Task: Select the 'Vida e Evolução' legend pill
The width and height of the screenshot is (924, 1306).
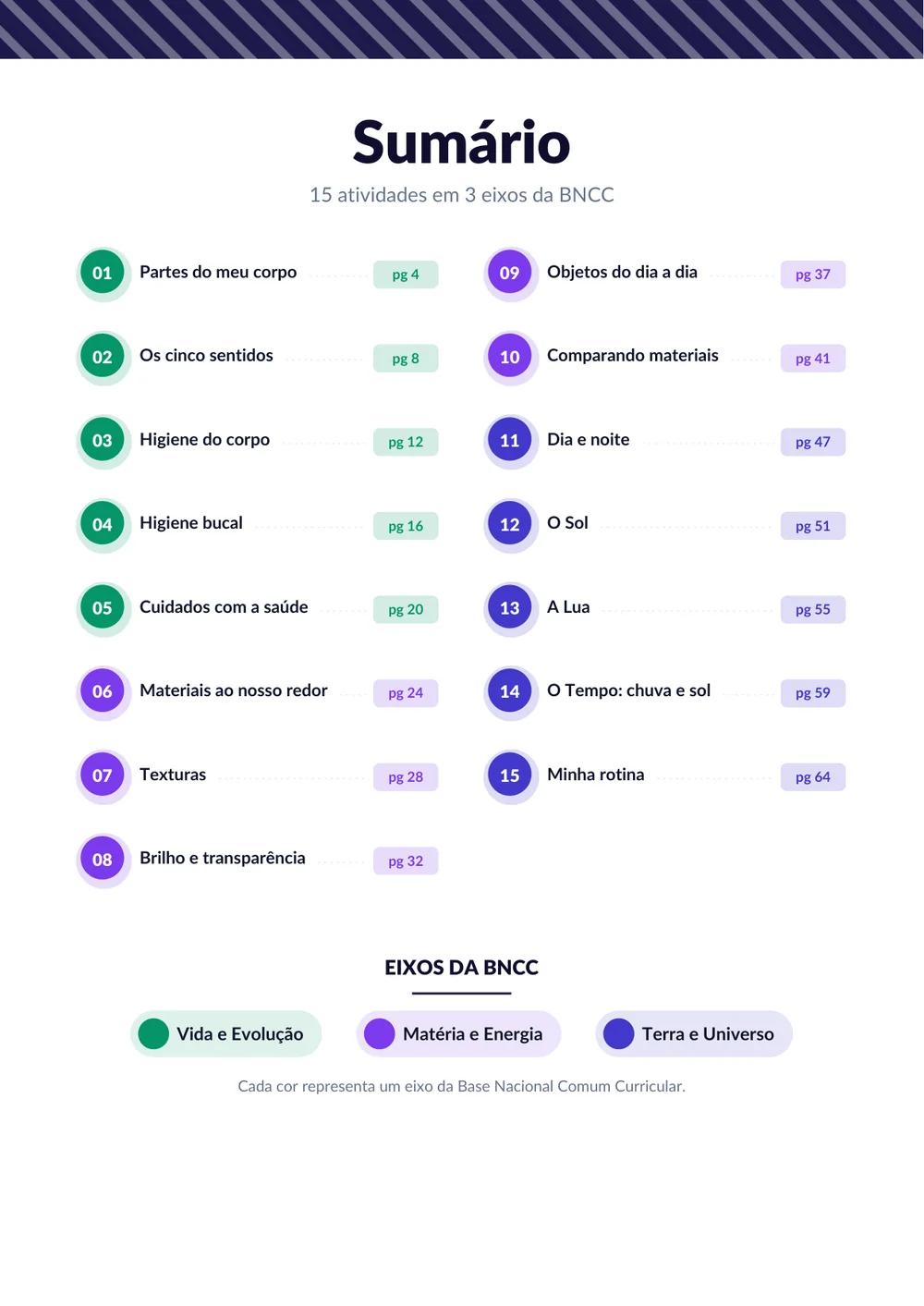Action: coord(226,1033)
